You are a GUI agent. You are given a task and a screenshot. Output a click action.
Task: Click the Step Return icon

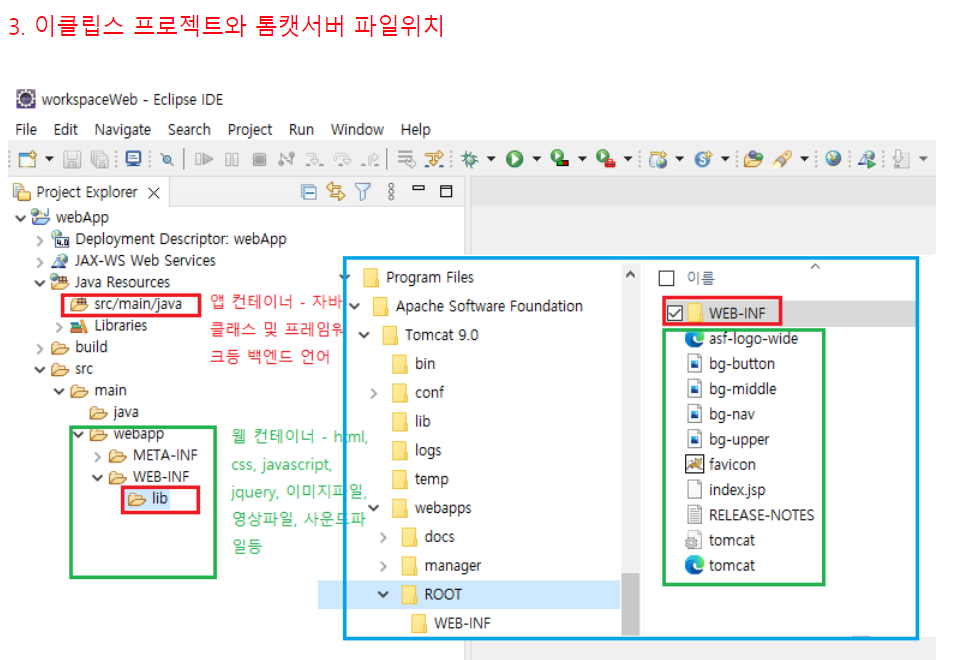[370, 159]
